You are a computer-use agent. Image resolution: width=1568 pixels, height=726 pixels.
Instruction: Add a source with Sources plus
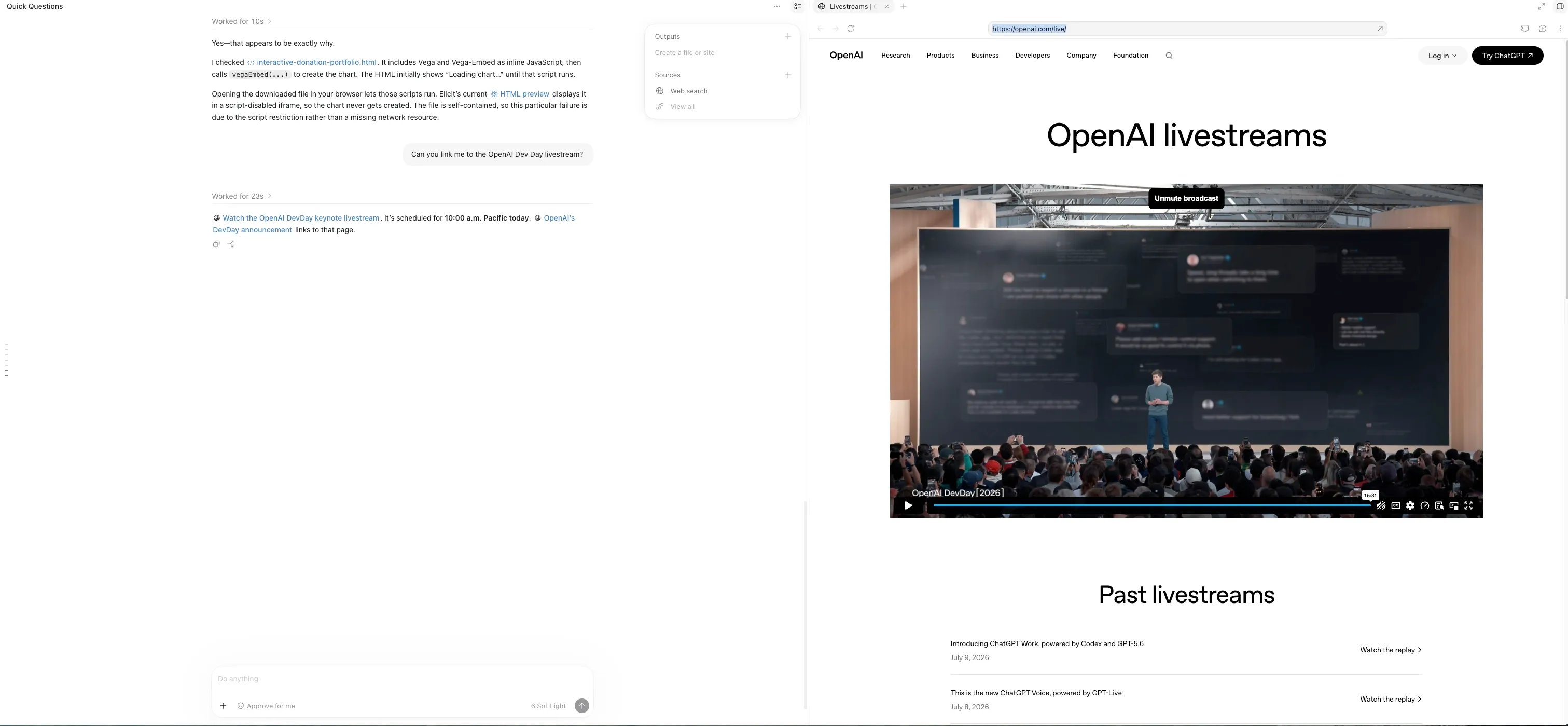[x=788, y=75]
